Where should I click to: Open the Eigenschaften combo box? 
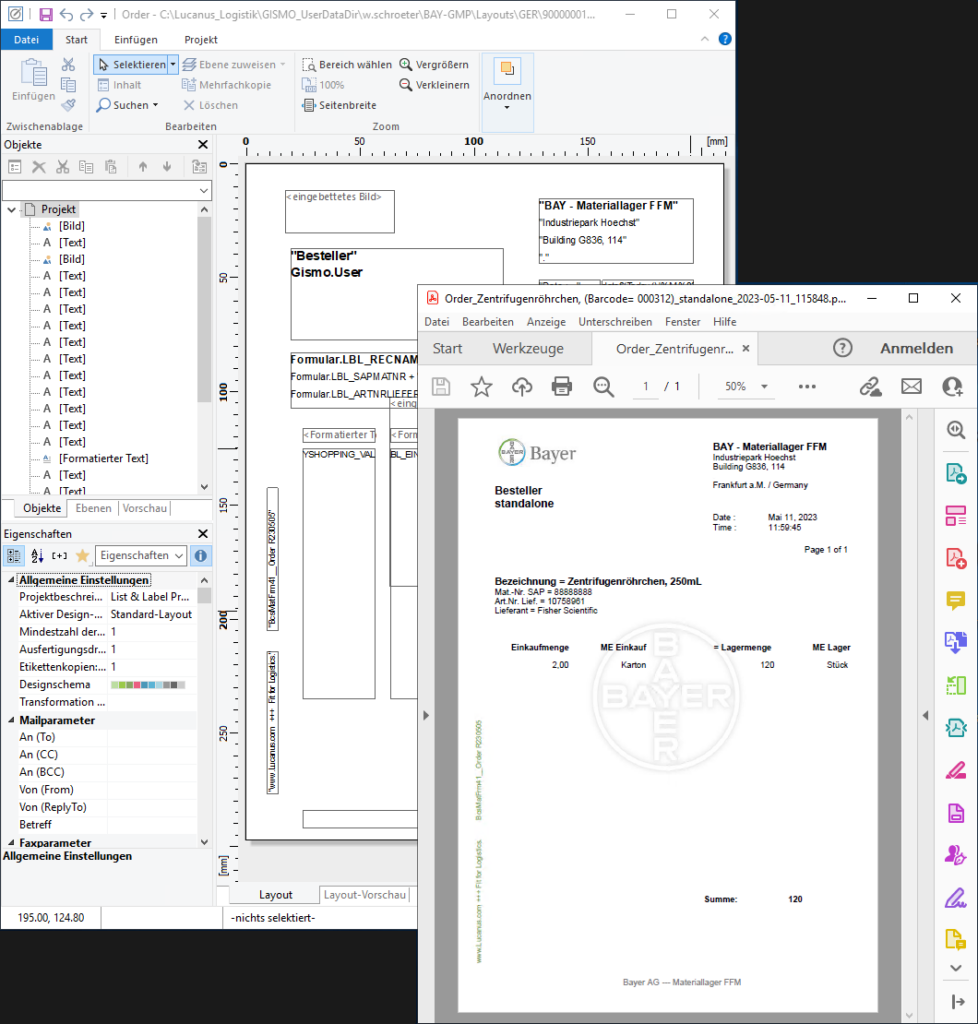pyautogui.click(x=141, y=556)
